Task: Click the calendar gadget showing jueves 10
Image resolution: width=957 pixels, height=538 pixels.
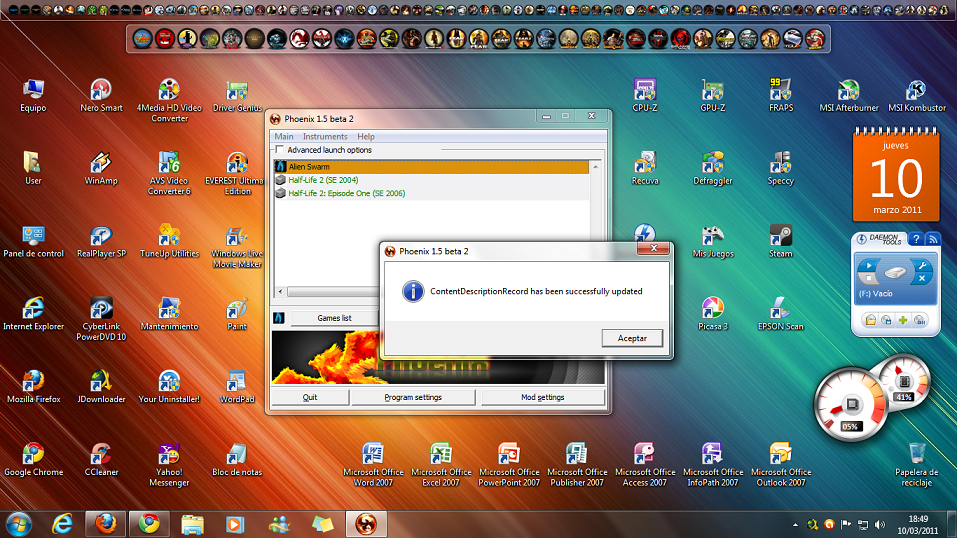Action: 896,176
